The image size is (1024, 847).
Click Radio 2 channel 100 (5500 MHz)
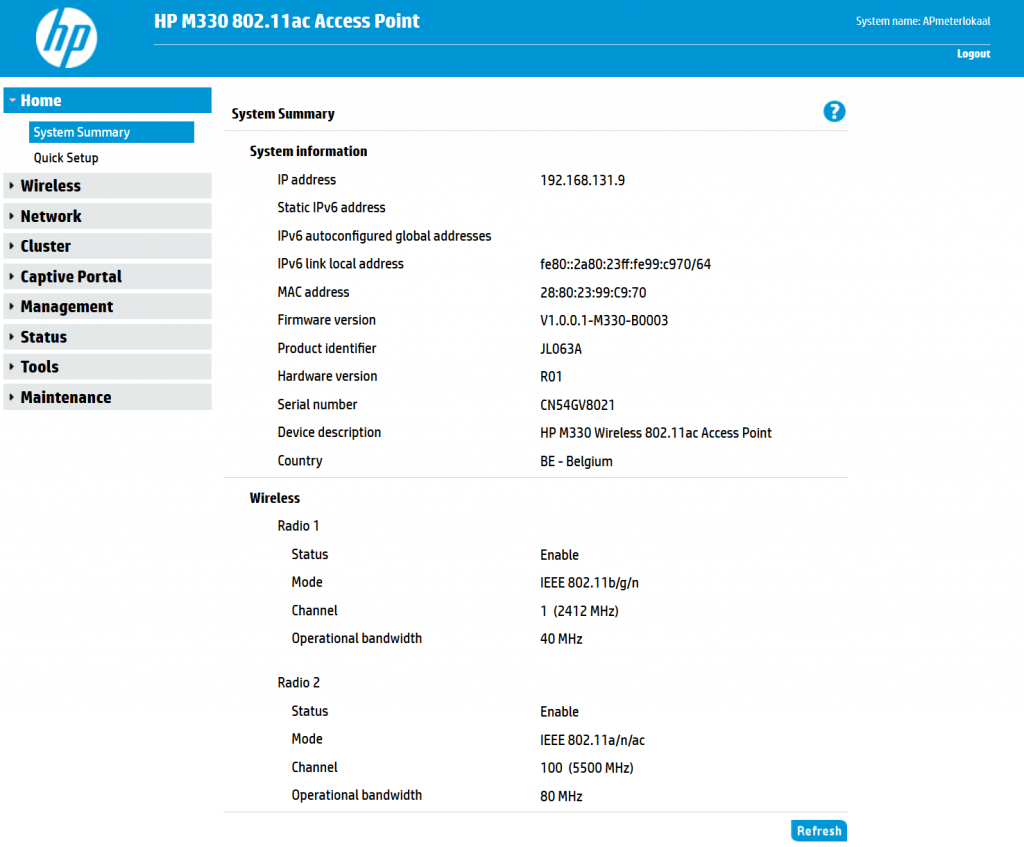tap(586, 768)
